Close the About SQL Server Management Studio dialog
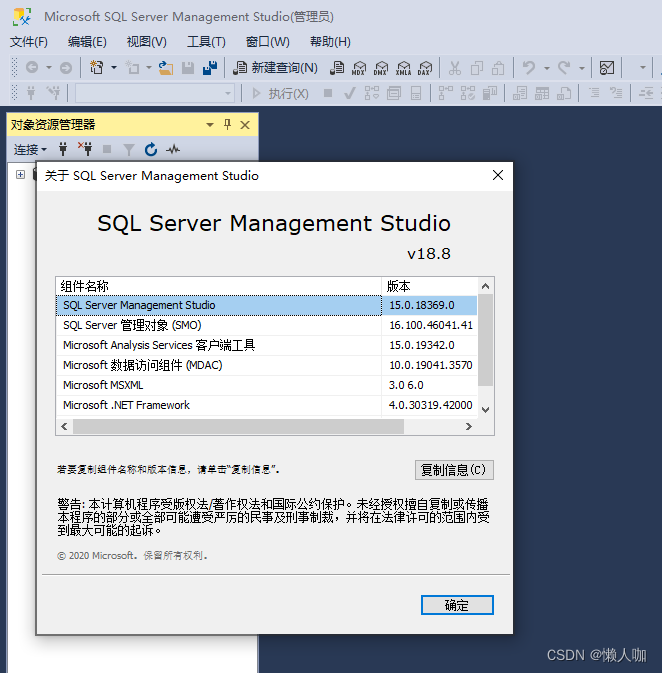 point(498,175)
